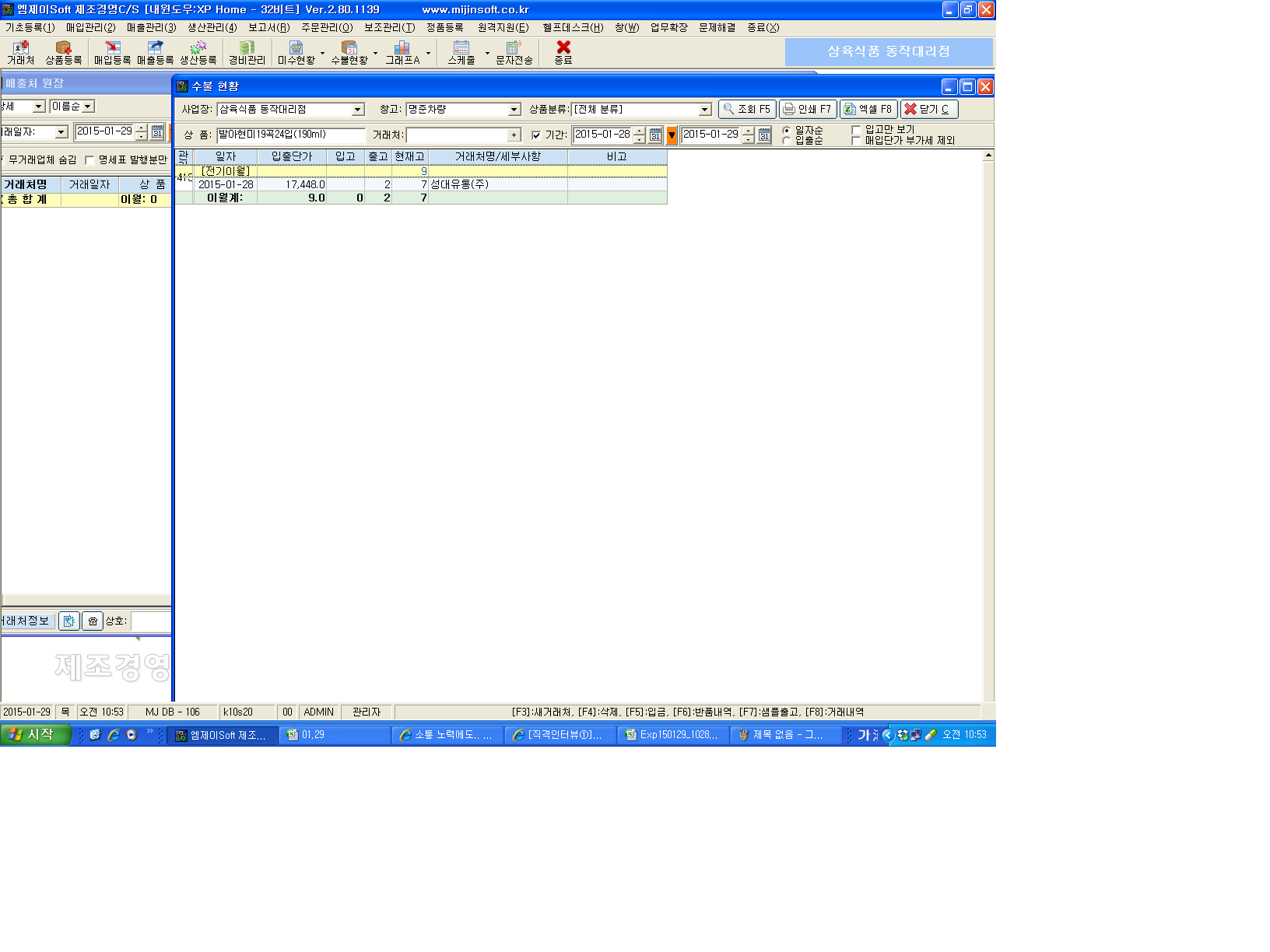Image resolution: width=1270 pixels, height=952 pixels.
Task: Click the 입출단가 column header
Action: click(291, 157)
